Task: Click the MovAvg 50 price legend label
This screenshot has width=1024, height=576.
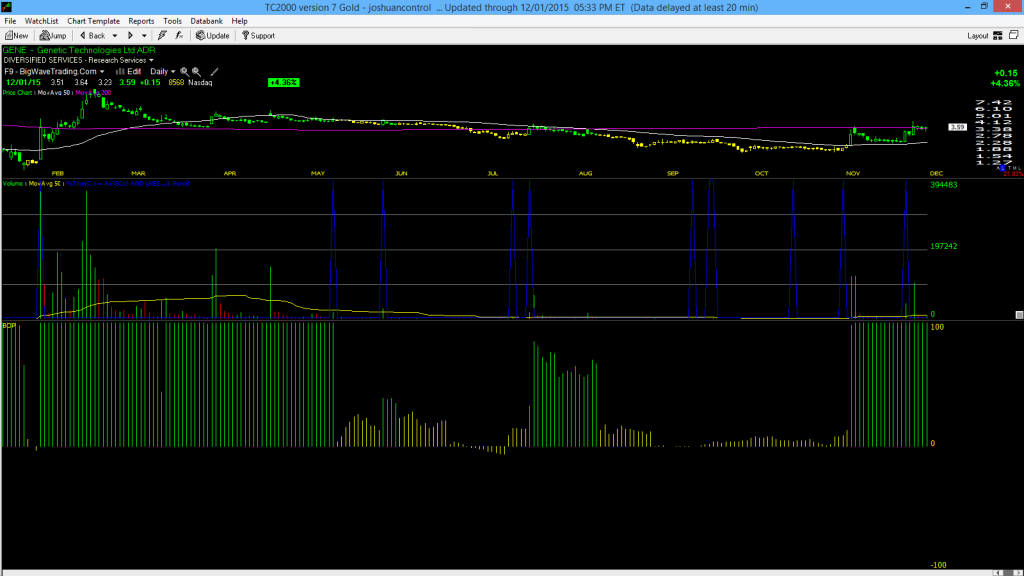Action: pos(54,93)
